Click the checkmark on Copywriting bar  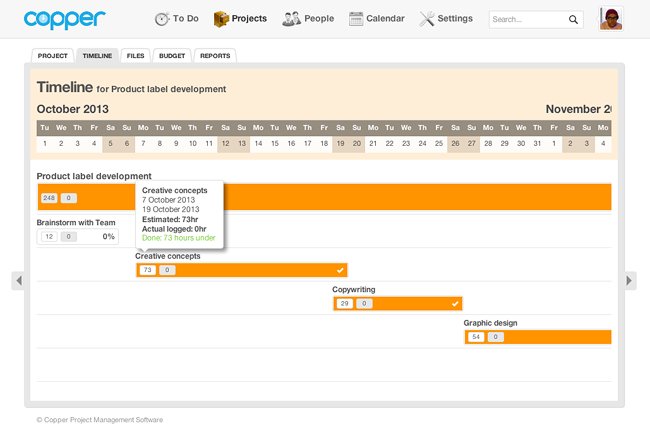click(x=455, y=304)
